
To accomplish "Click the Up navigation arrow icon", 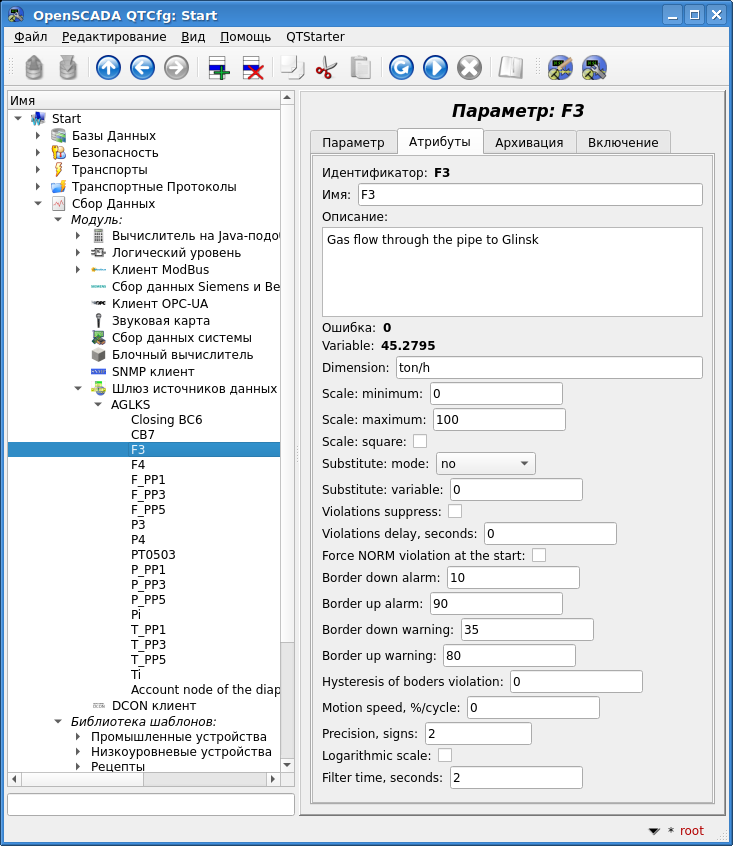I will (108, 68).
